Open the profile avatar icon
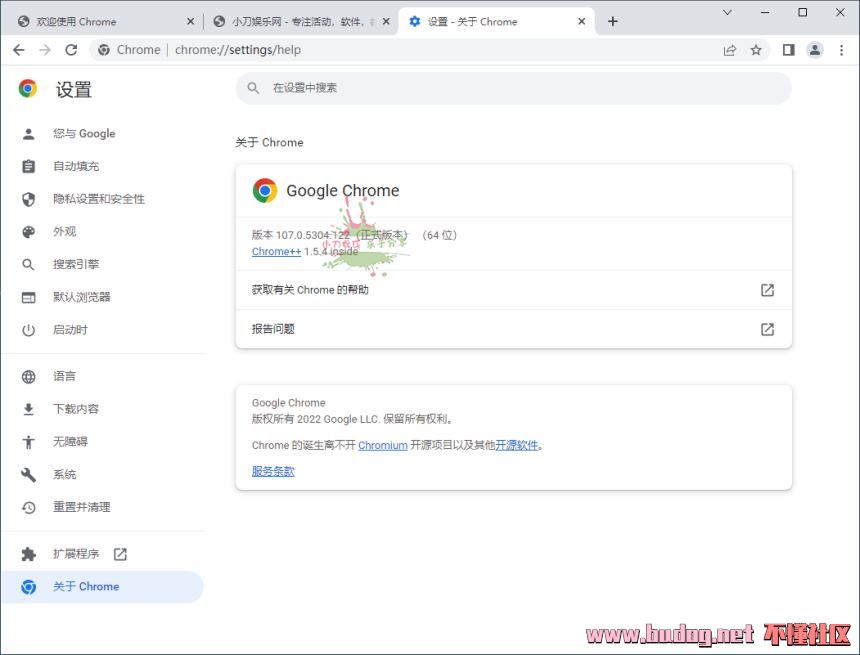The height and width of the screenshot is (655, 860). (815, 50)
